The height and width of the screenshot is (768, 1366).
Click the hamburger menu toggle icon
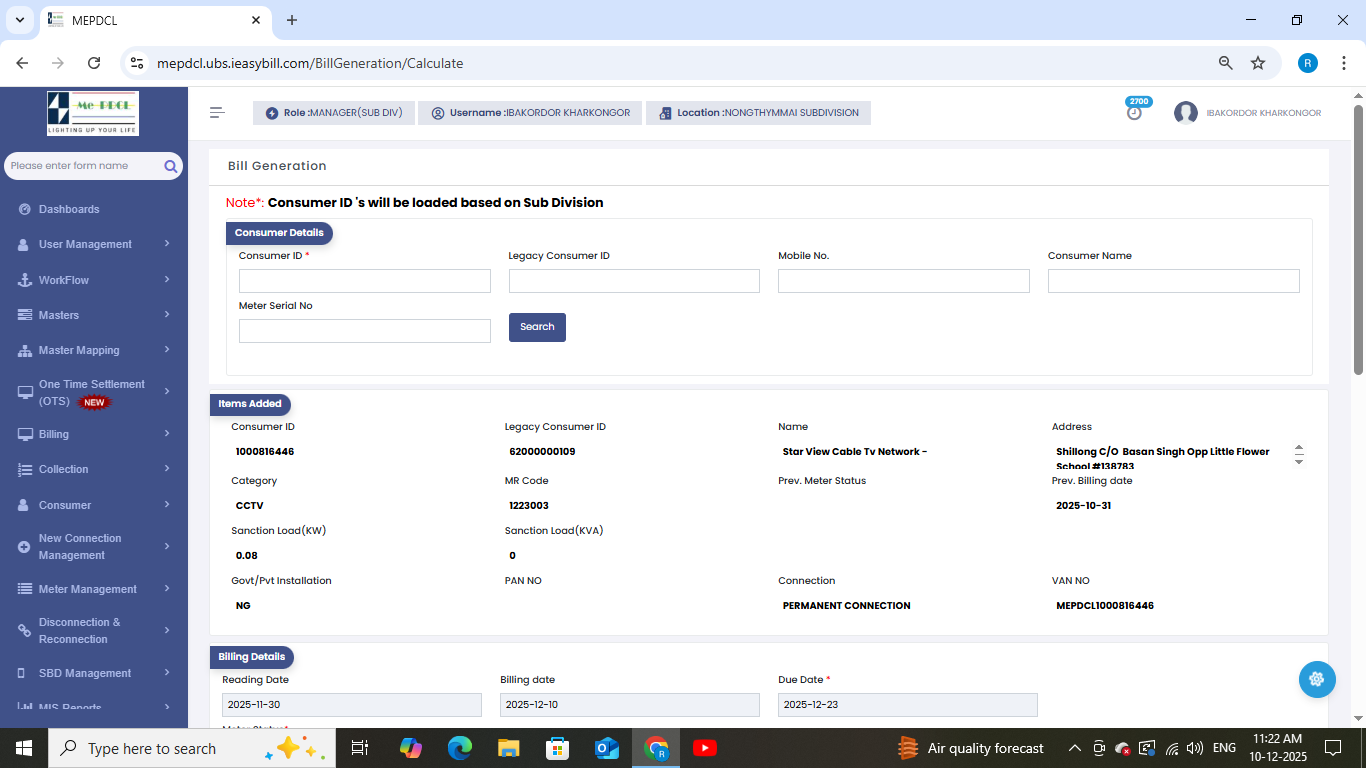point(217,113)
